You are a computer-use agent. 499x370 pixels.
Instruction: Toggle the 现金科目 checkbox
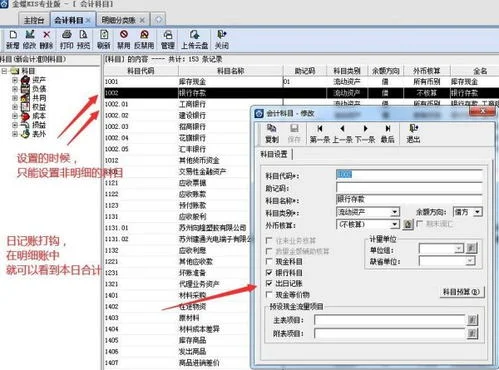(x=269, y=262)
